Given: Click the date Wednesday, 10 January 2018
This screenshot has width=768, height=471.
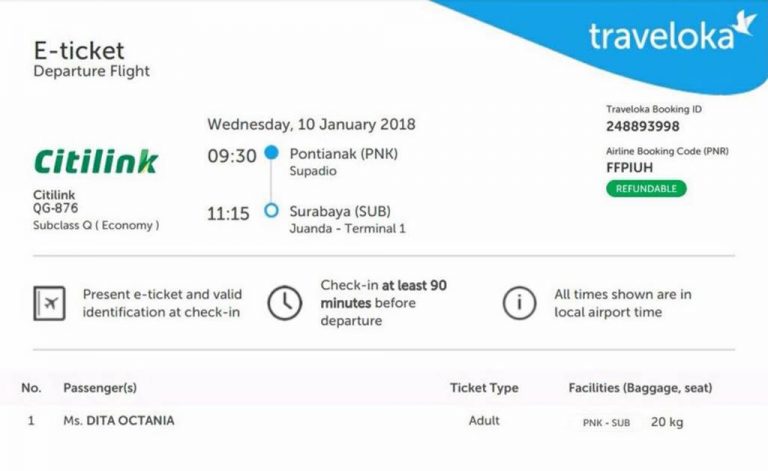Looking at the screenshot, I should tap(311, 125).
